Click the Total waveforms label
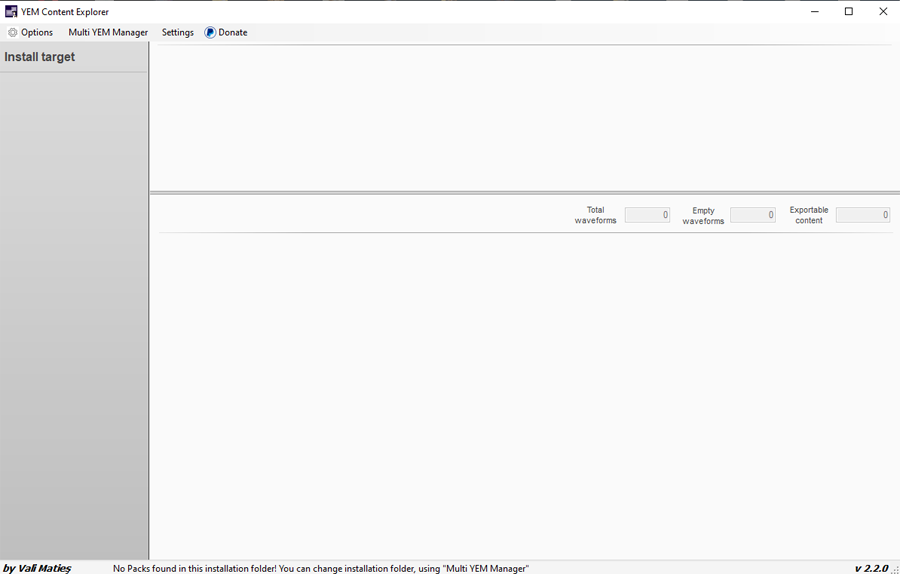 click(595, 215)
